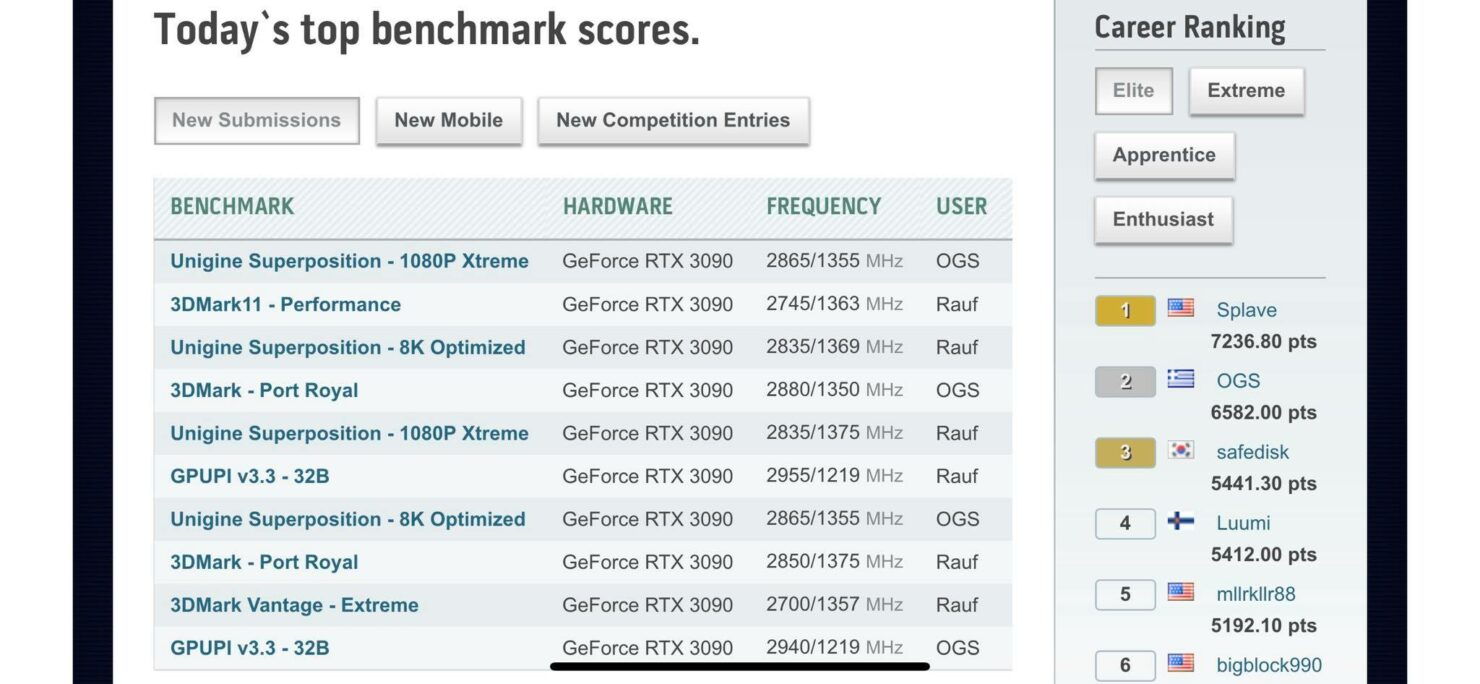Open the 3DMark11 - Performance entry

click(285, 304)
